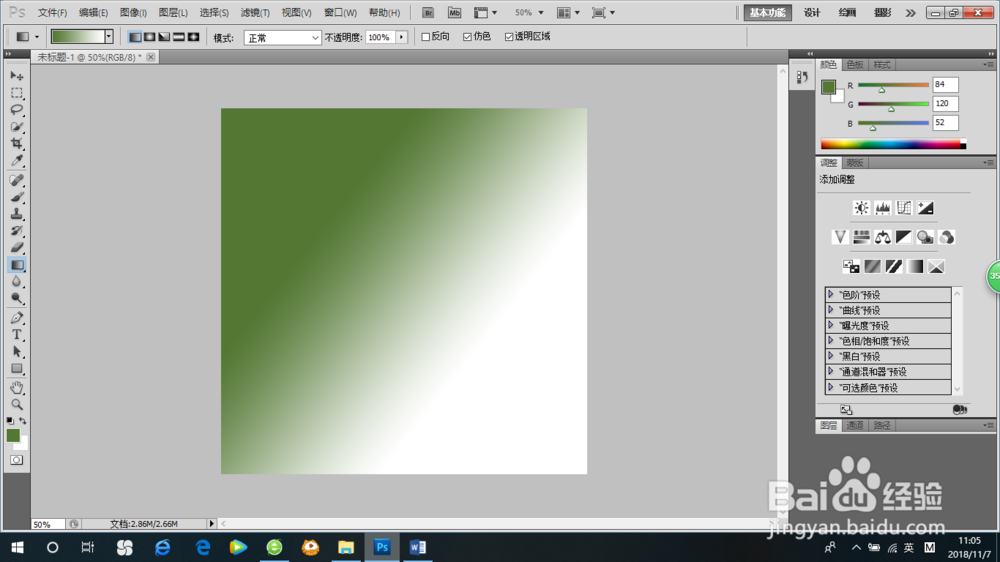The height and width of the screenshot is (562, 1000).
Task: Select the Move tool
Action: [x=17, y=76]
